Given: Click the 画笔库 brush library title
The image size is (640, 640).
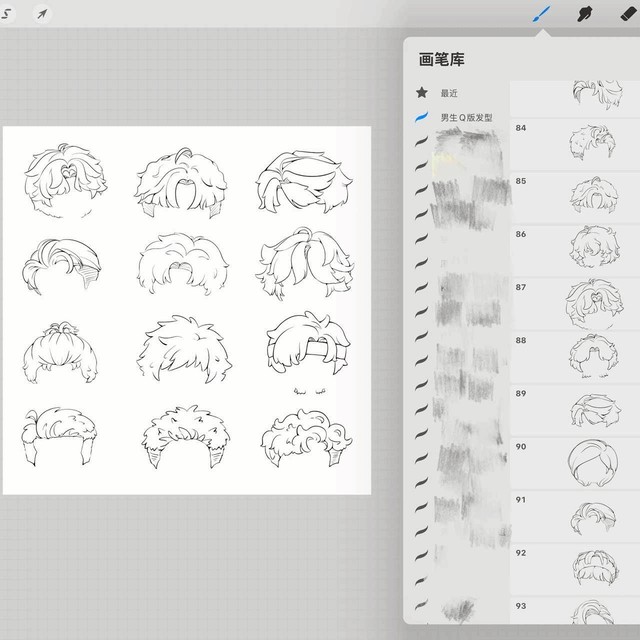Looking at the screenshot, I should pos(441,60).
